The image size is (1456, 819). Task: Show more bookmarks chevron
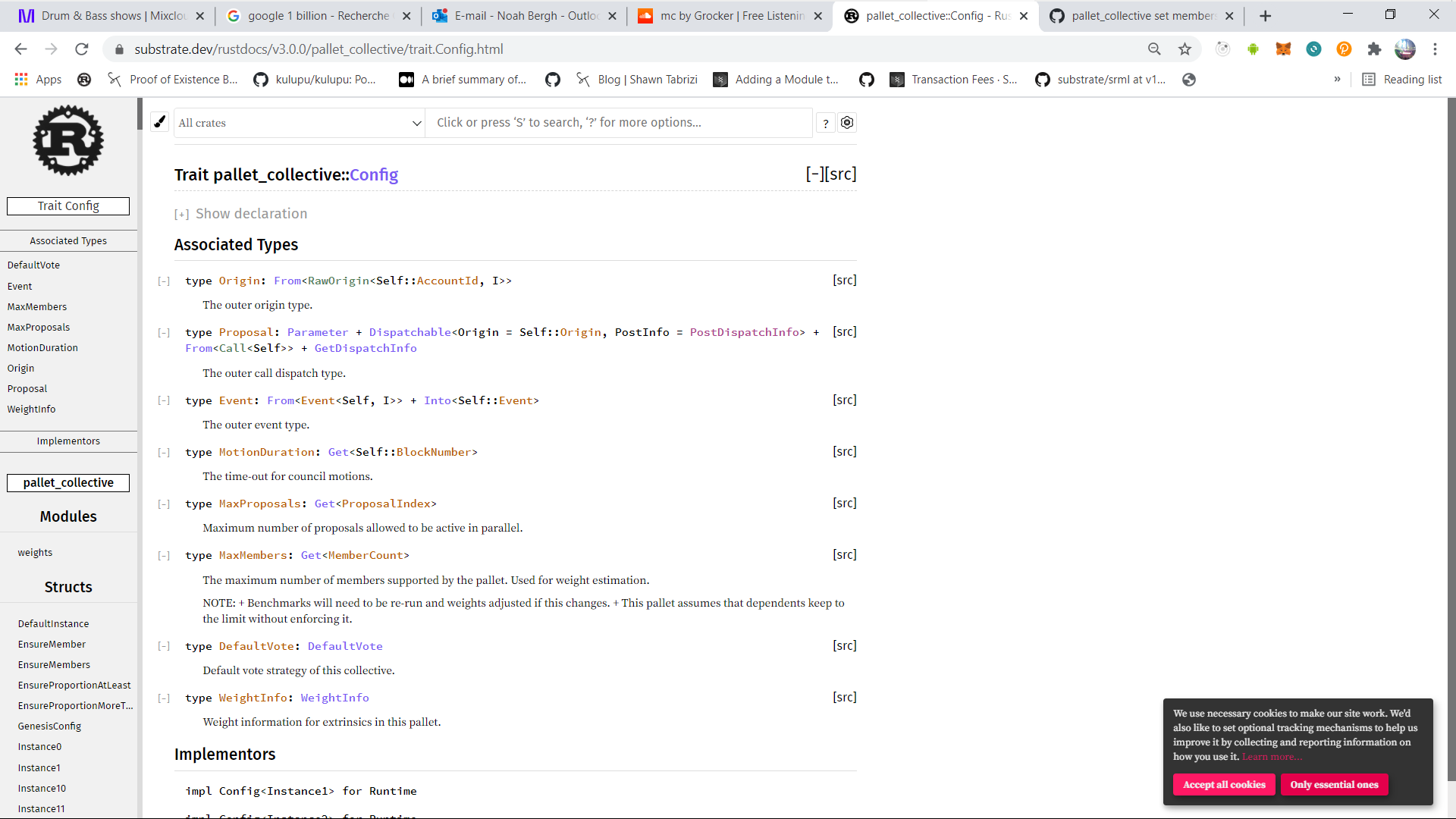tap(1337, 80)
